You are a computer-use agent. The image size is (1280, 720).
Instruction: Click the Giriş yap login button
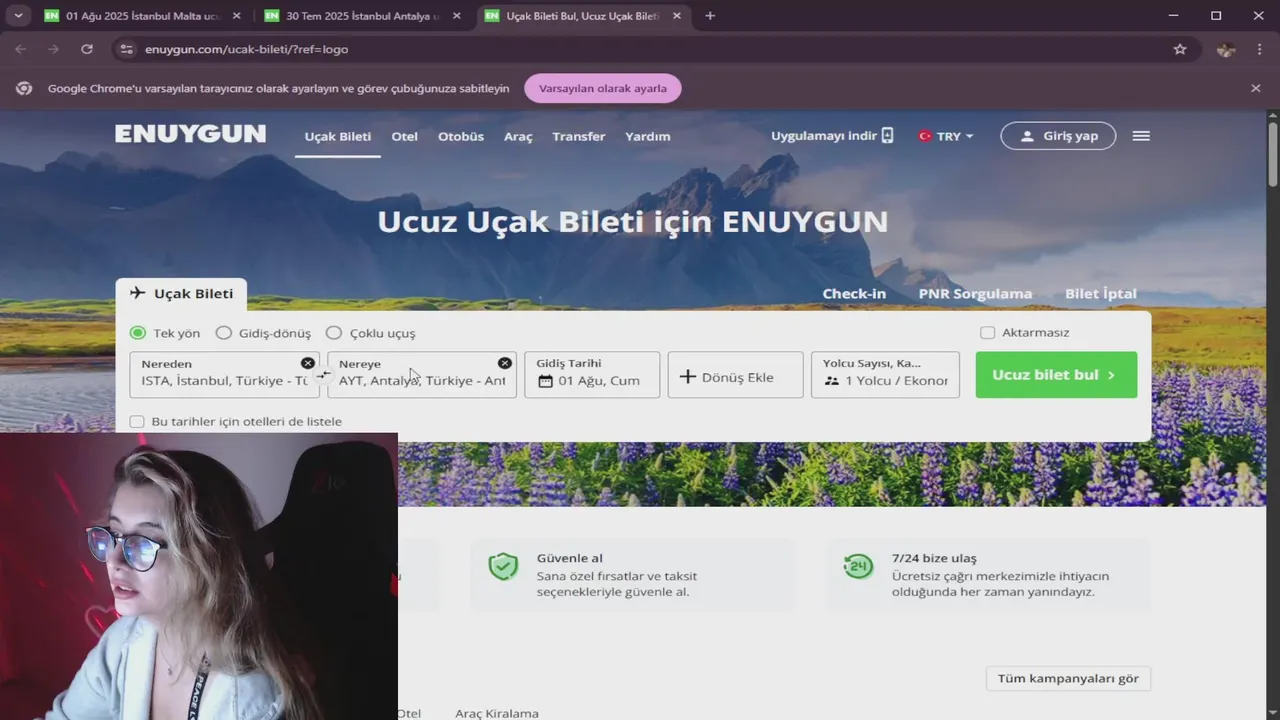[x=1058, y=136]
